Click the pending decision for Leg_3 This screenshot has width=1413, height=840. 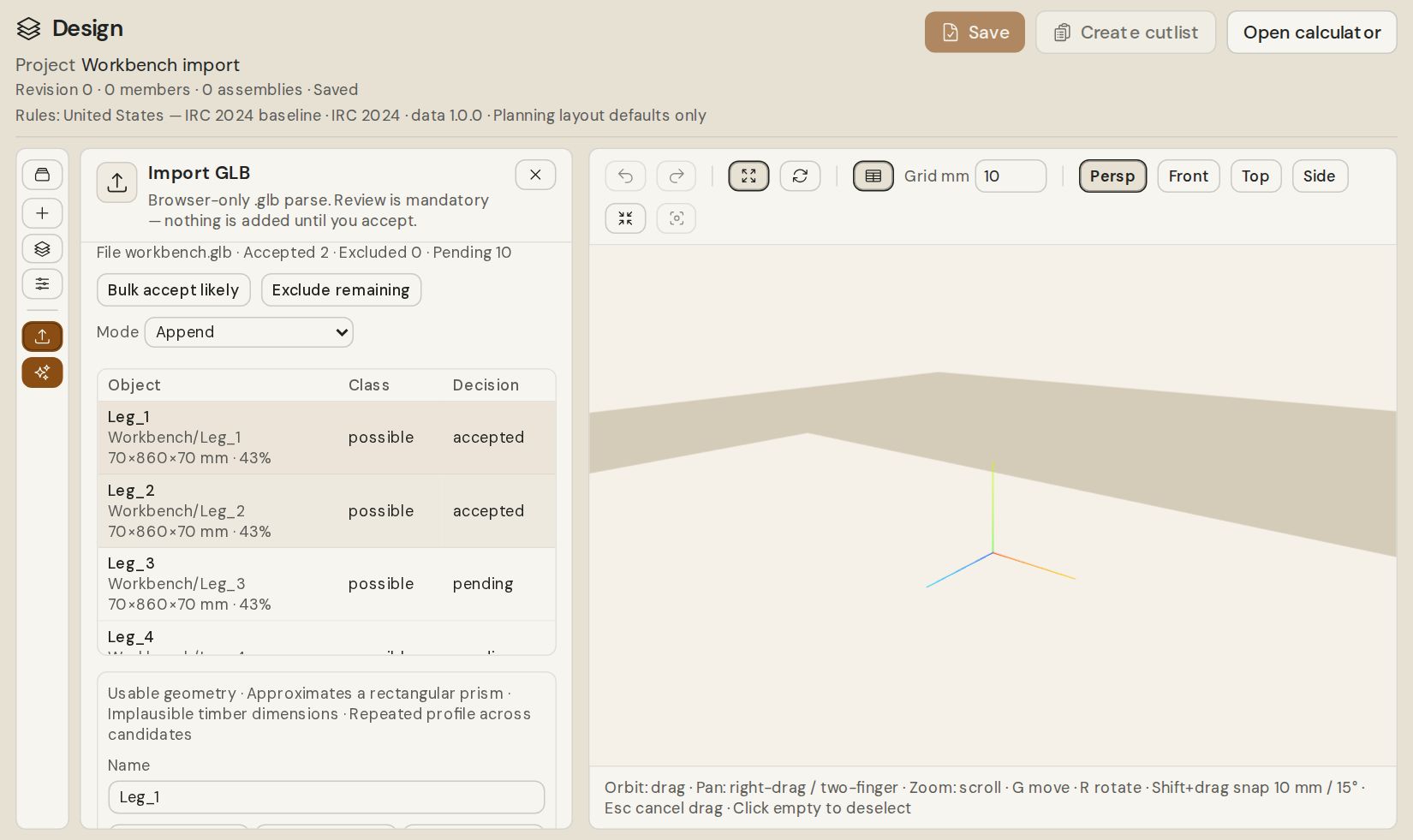point(483,584)
